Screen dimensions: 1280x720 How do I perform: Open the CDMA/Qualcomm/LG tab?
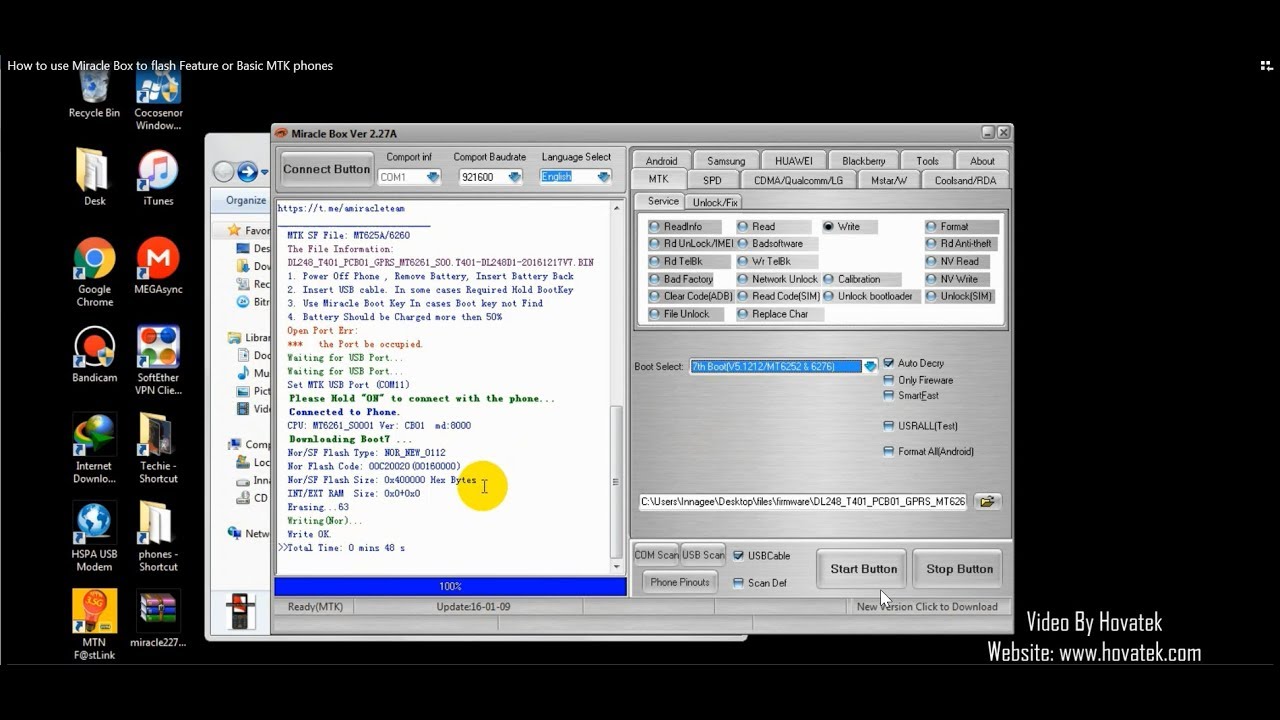tap(798, 180)
